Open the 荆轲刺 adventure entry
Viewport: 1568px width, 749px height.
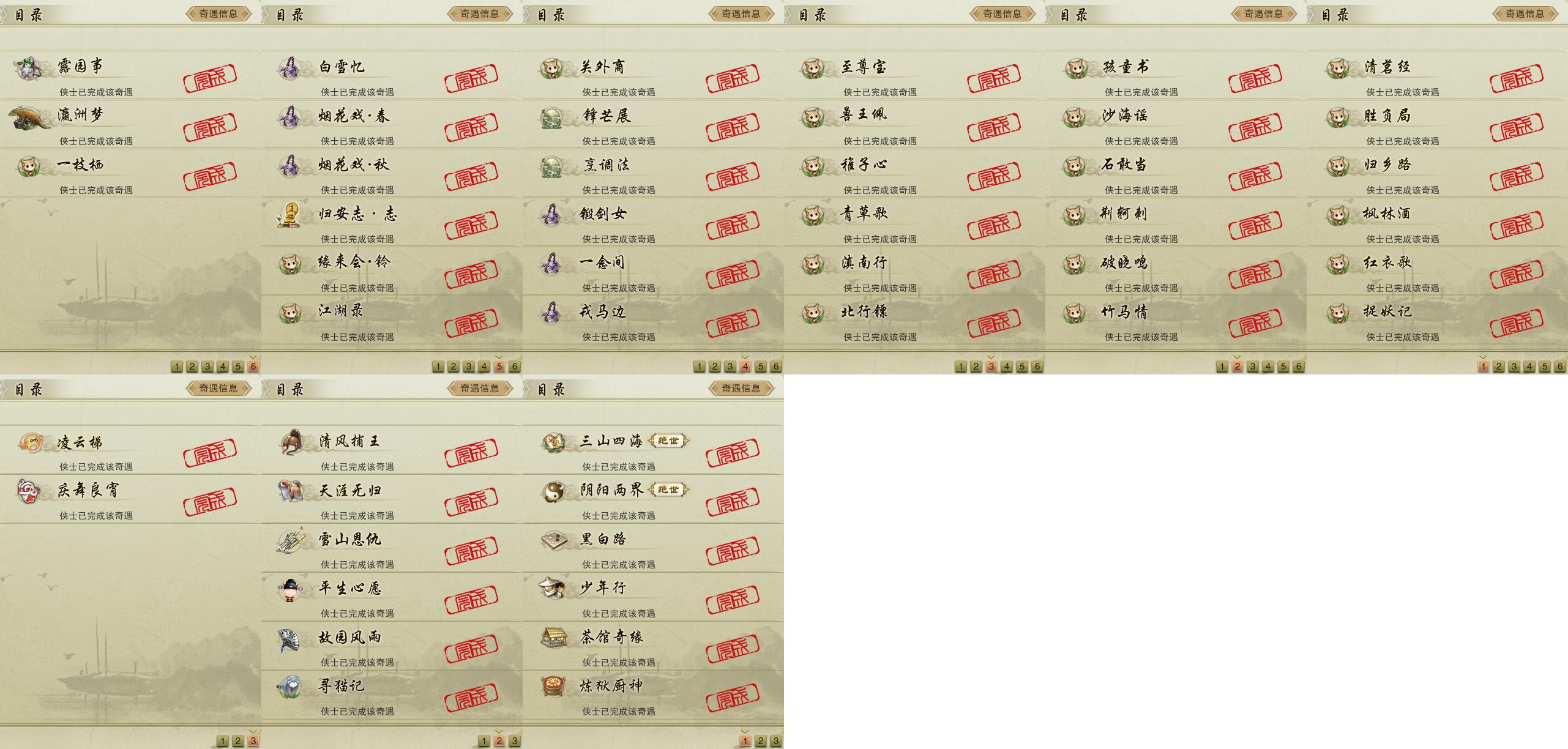1176,222
